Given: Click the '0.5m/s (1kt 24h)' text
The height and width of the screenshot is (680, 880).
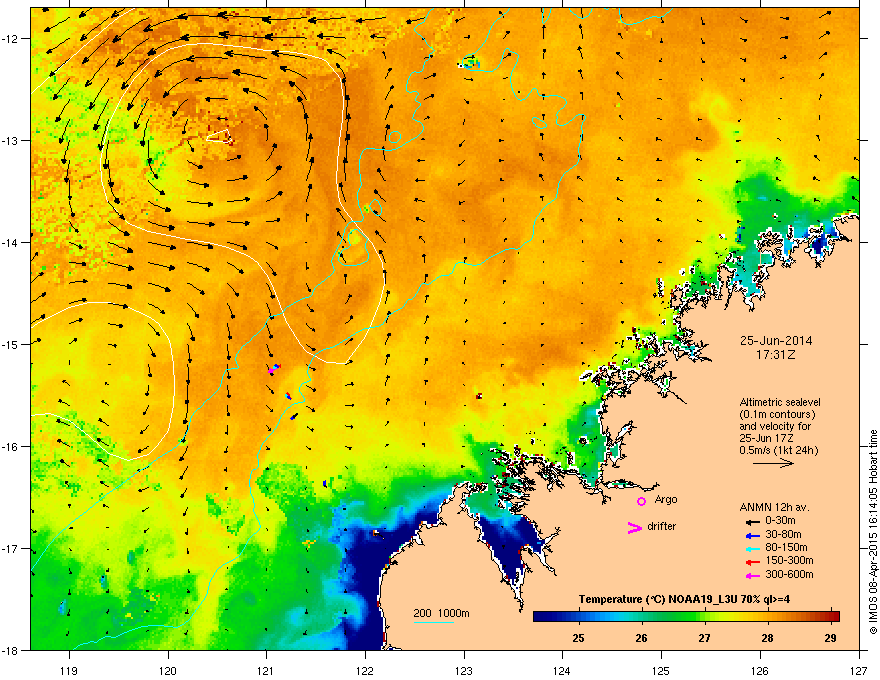Looking at the screenshot, I should tap(778, 450).
